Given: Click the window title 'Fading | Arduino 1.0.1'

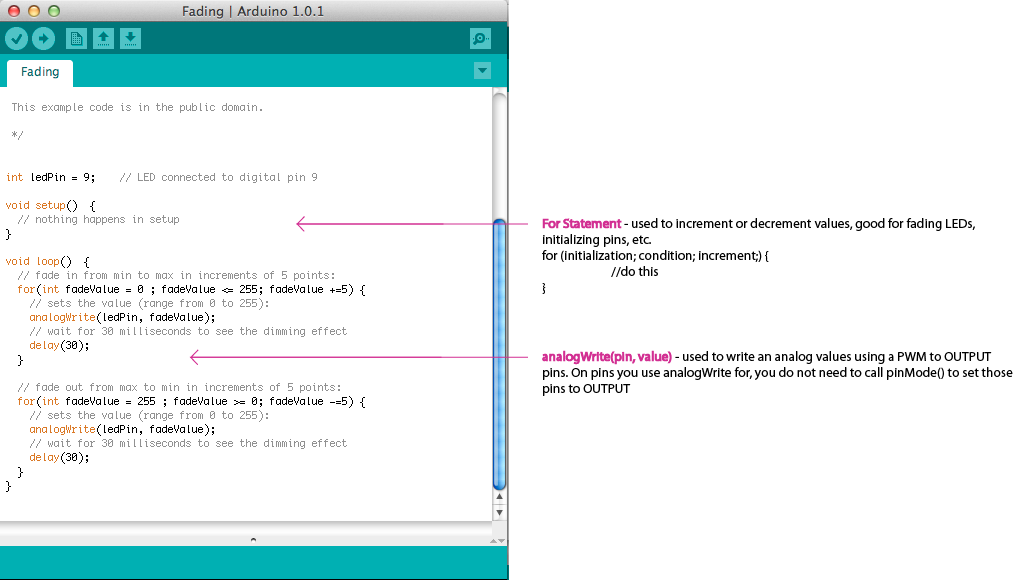Looking at the screenshot, I should [x=253, y=12].
